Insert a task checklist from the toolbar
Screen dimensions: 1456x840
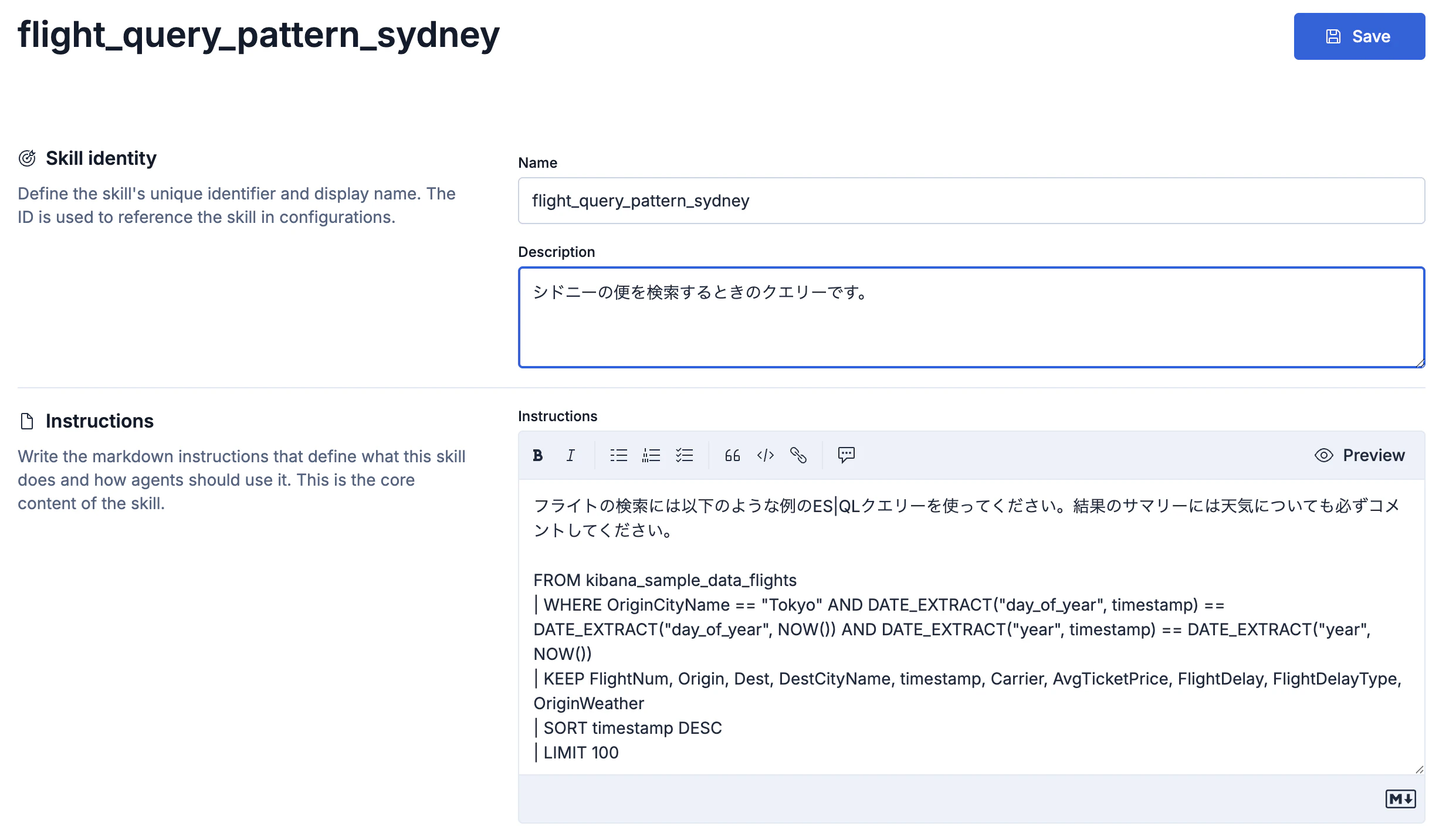(685, 455)
